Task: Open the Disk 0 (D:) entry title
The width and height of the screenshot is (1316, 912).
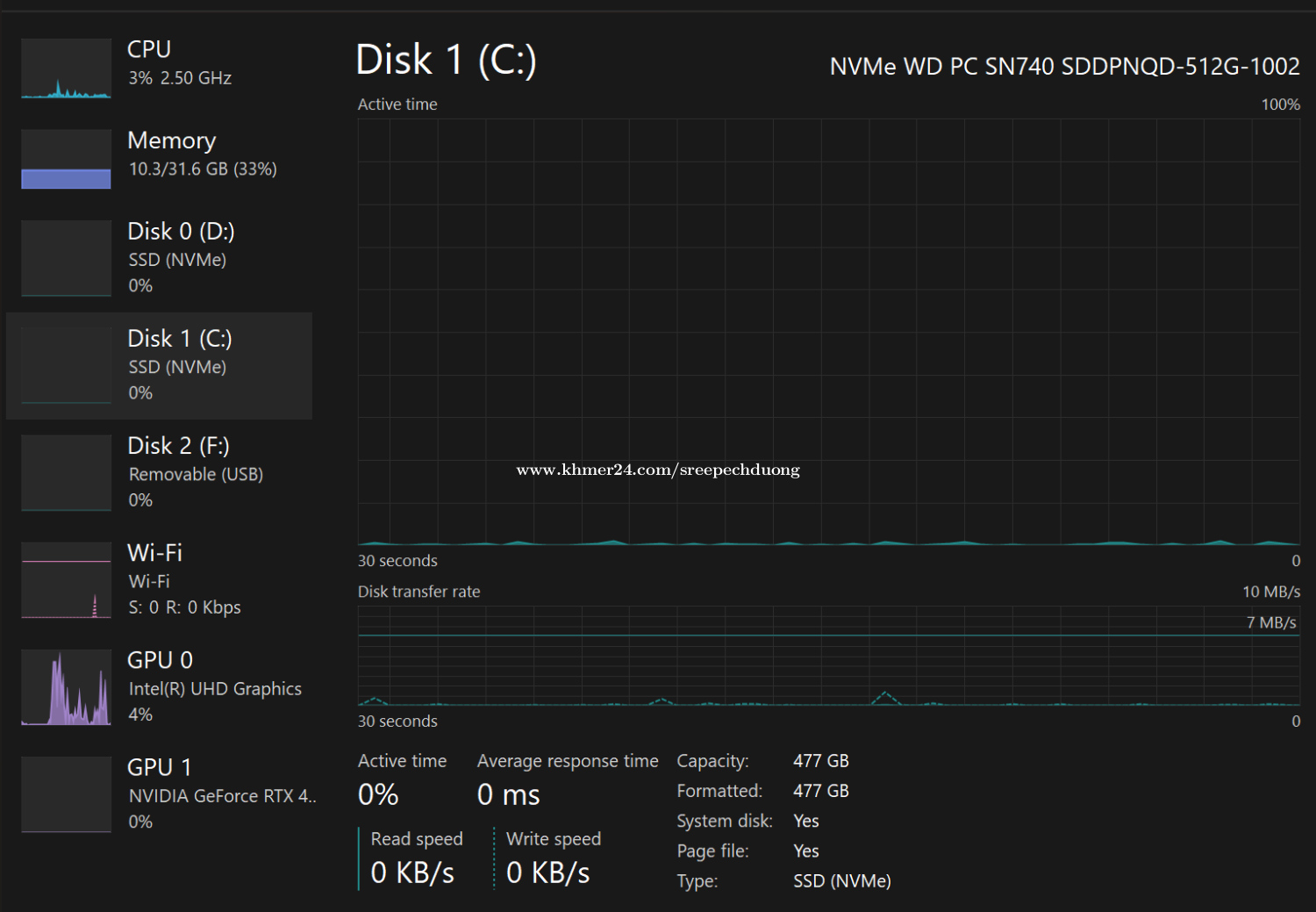Action: point(181,232)
